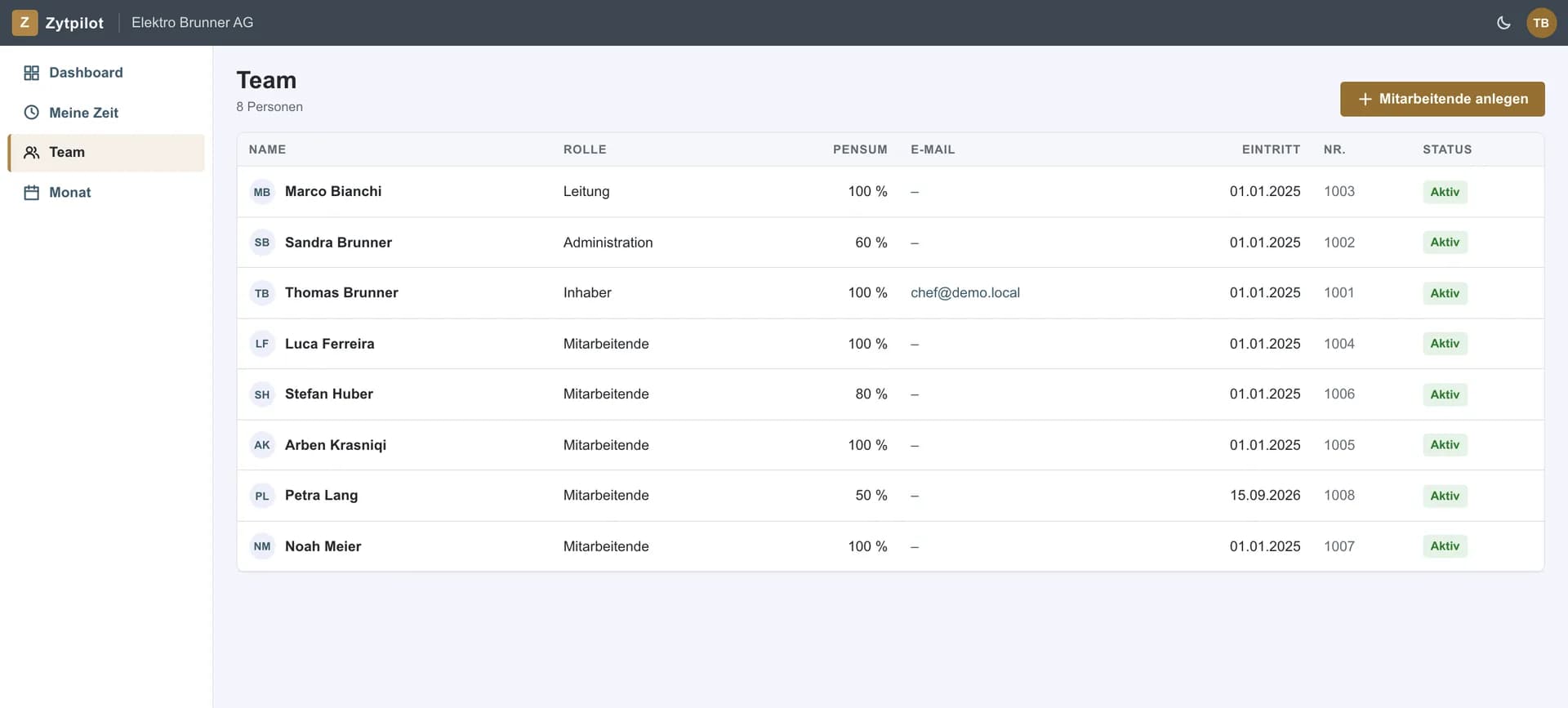Click the Aktiv badge for Marco Bianchi
This screenshot has height=708, width=1568.
[x=1445, y=192]
